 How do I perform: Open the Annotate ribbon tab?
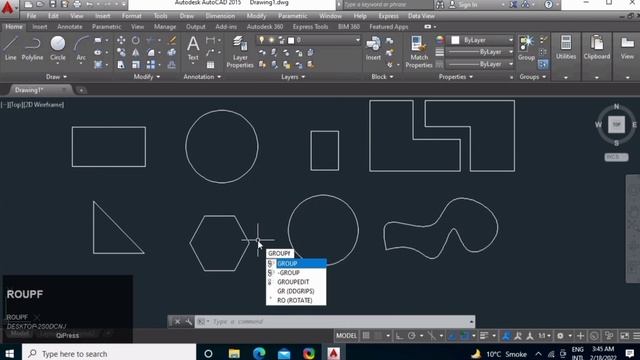70,27
